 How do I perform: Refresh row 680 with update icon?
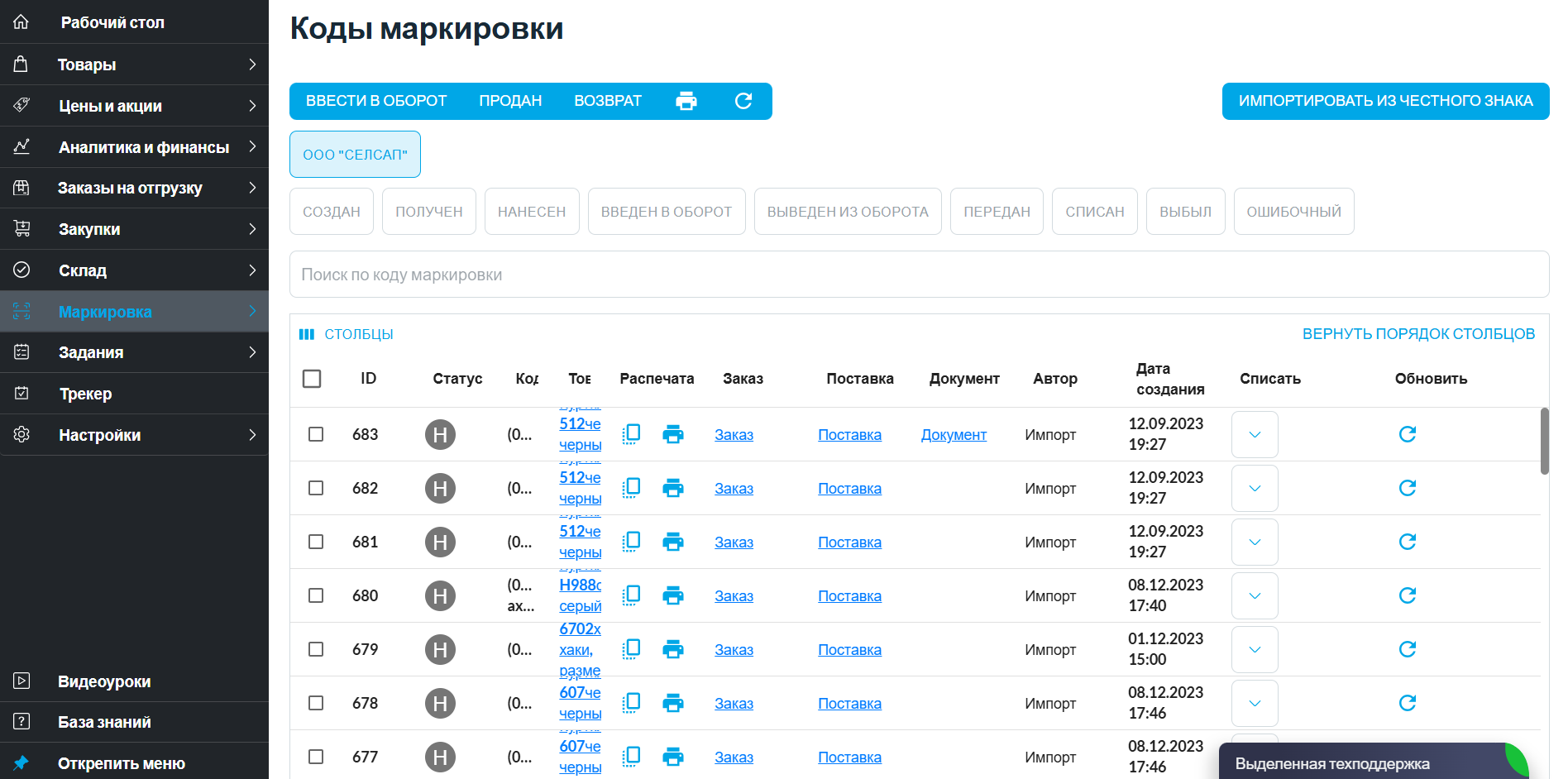coord(1408,595)
